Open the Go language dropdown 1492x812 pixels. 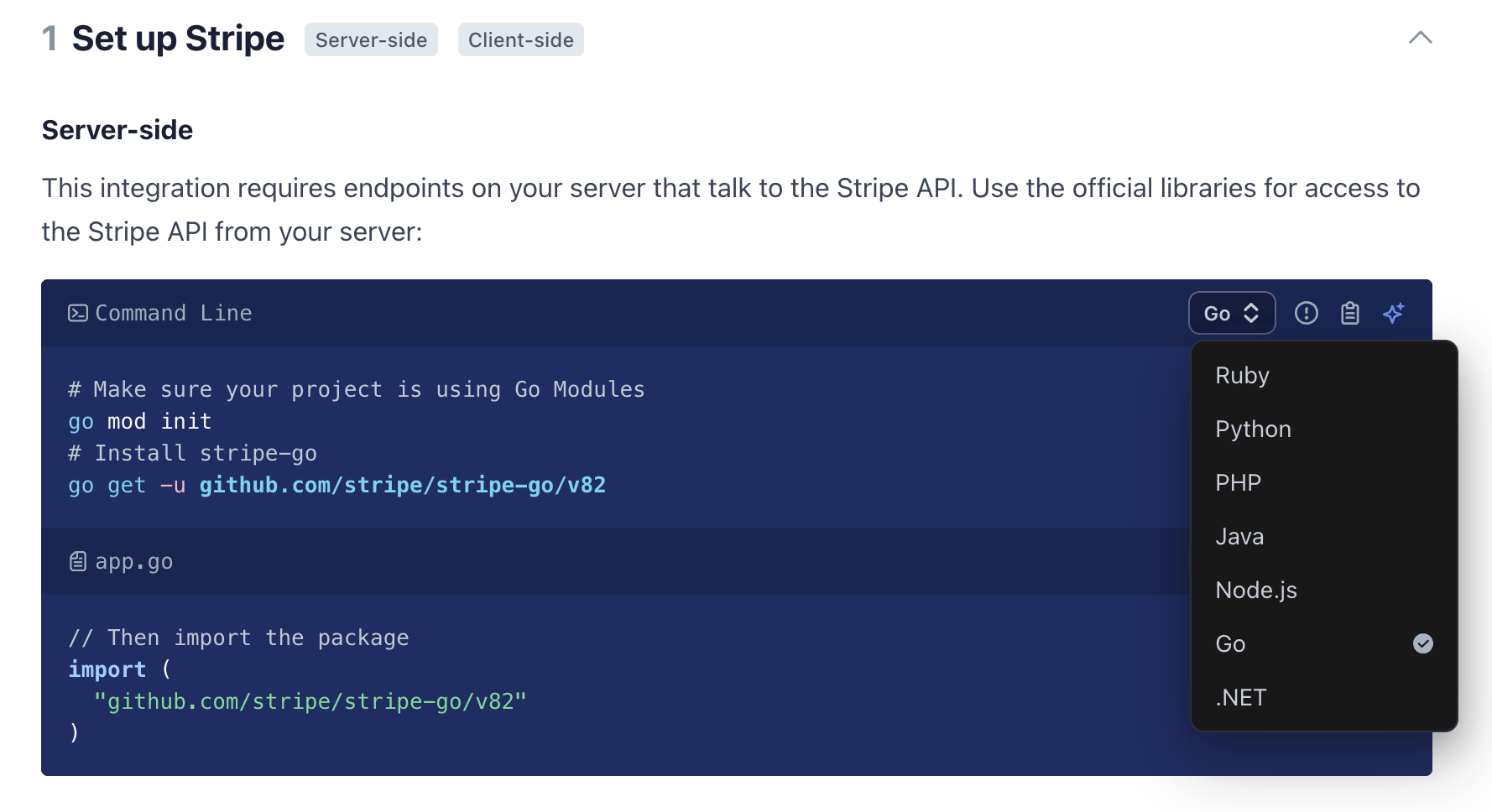[1231, 313]
